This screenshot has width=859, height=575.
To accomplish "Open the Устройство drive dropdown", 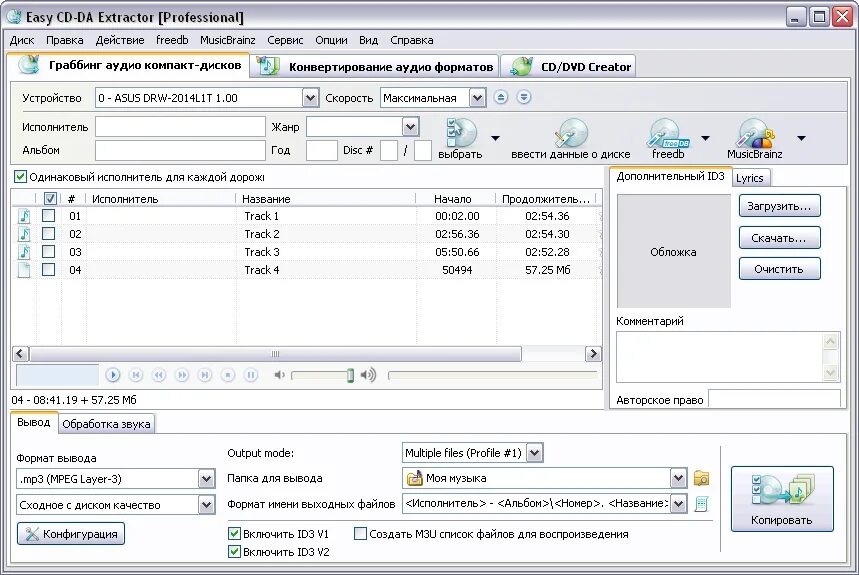I will click(310, 98).
